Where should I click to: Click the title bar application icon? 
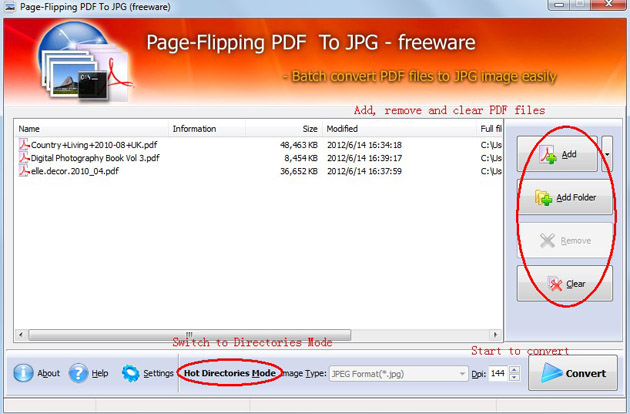10,7
